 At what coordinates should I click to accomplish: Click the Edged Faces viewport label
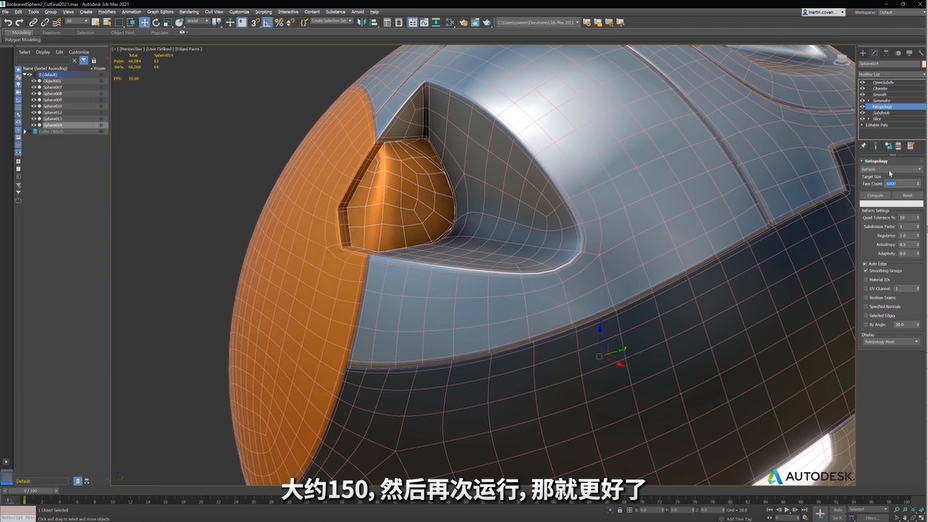(188, 49)
